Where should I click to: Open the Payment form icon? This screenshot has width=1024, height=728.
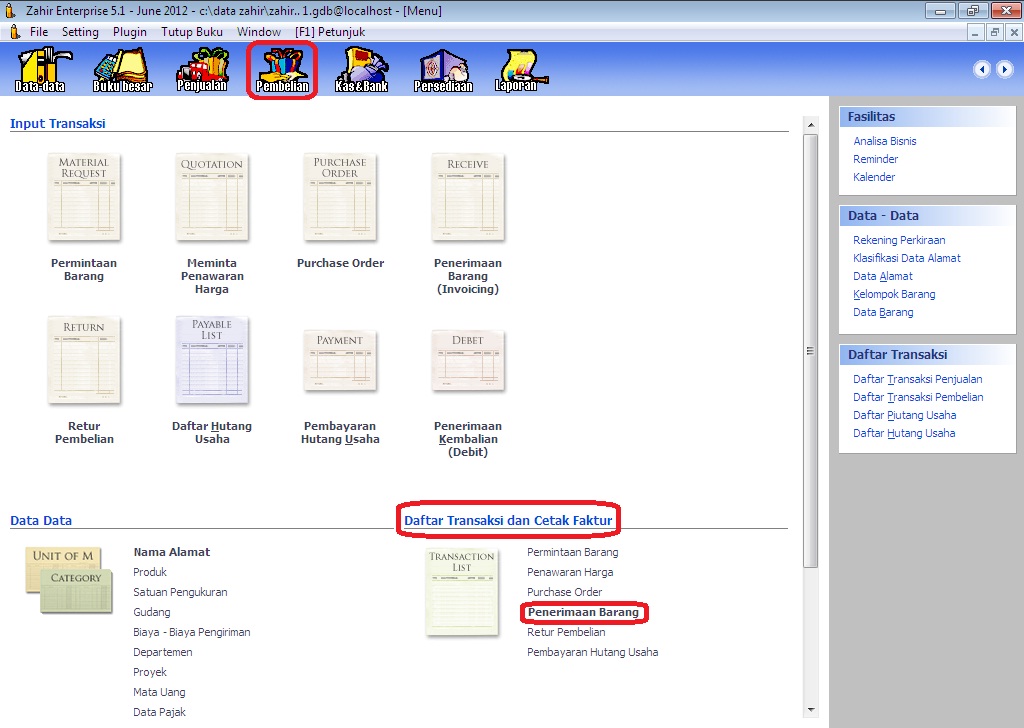pos(340,361)
